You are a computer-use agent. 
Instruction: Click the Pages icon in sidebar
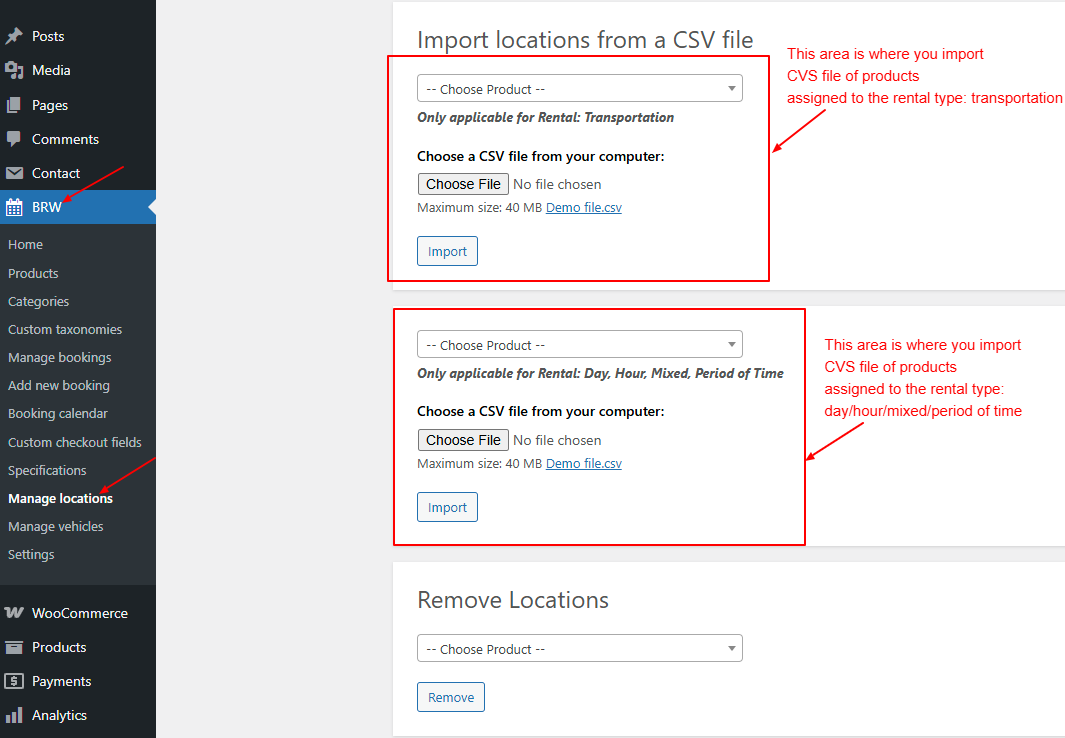[x=14, y=105]
